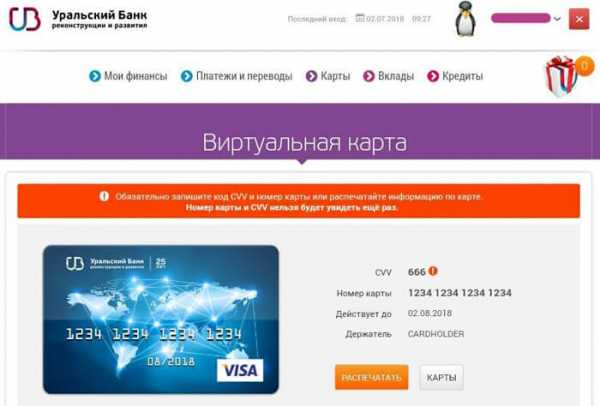This screenshot has width=600, height=406.
Task: Click the orange Распечатать button
Action: click(x=372, y=377)
